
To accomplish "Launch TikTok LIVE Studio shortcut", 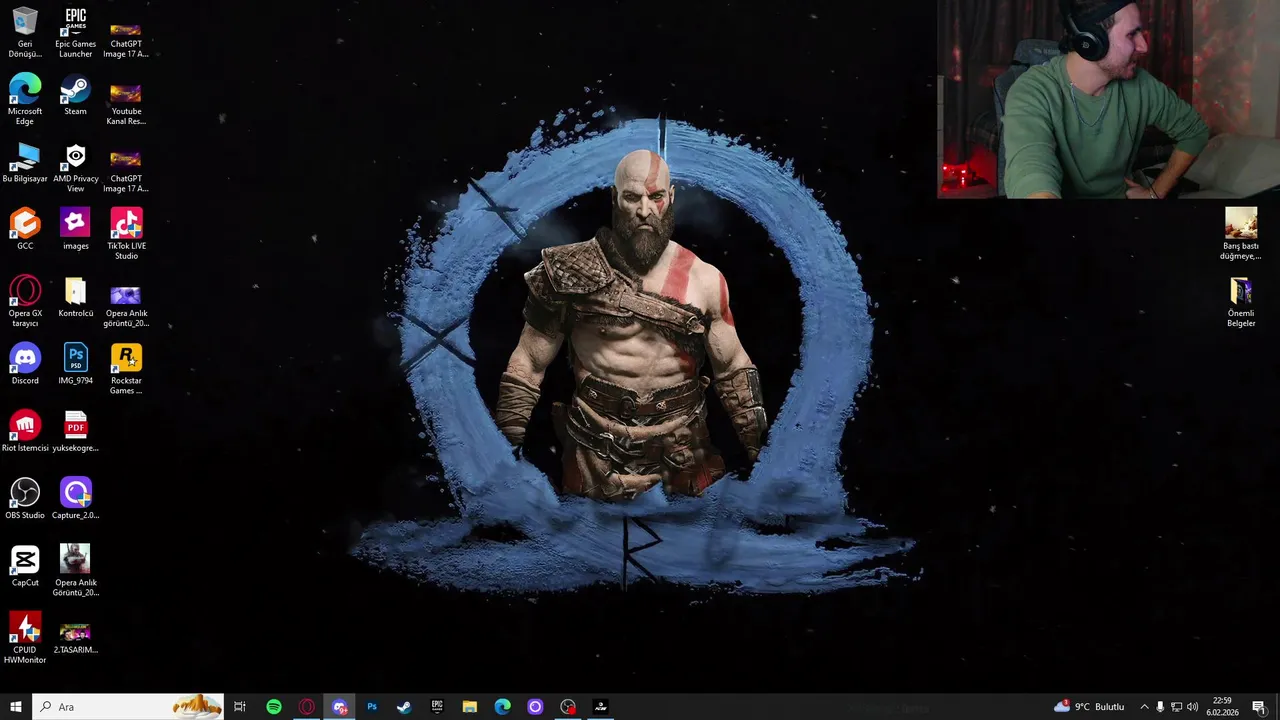I will 126,234.
